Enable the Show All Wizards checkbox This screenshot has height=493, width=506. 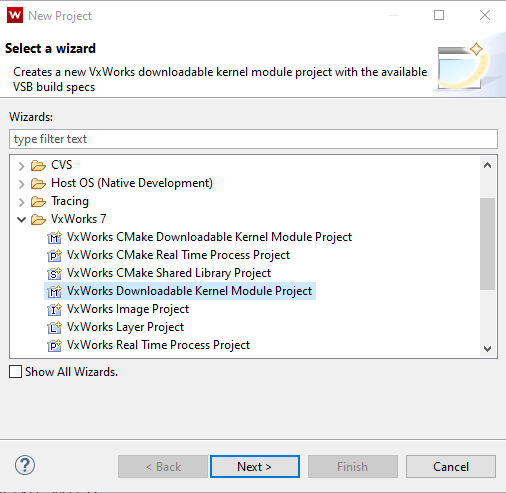tap(15, 371)
